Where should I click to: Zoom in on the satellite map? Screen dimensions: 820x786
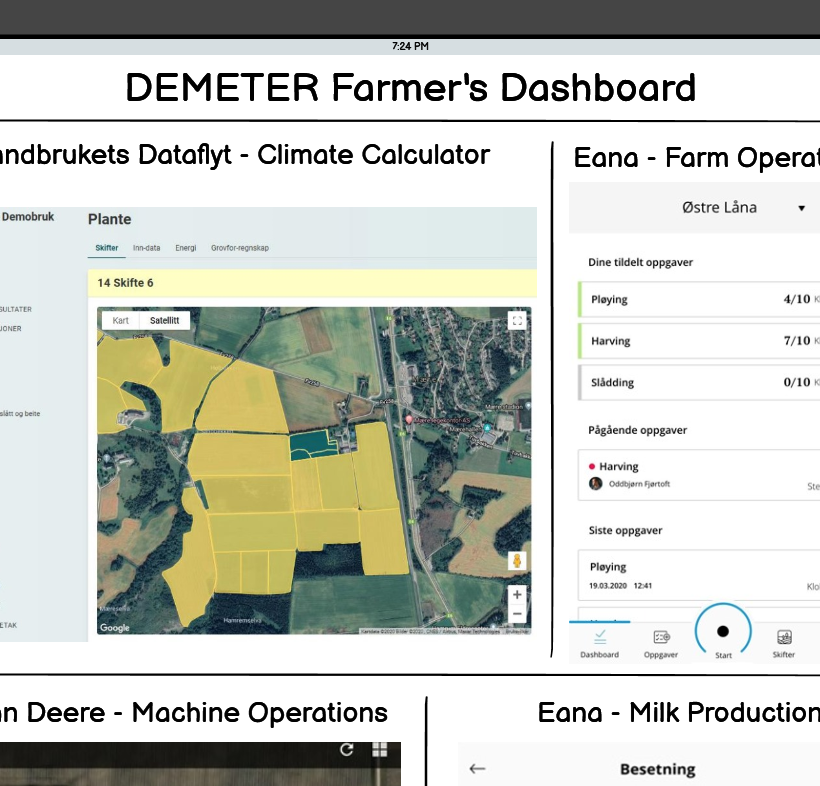[517, 595]
